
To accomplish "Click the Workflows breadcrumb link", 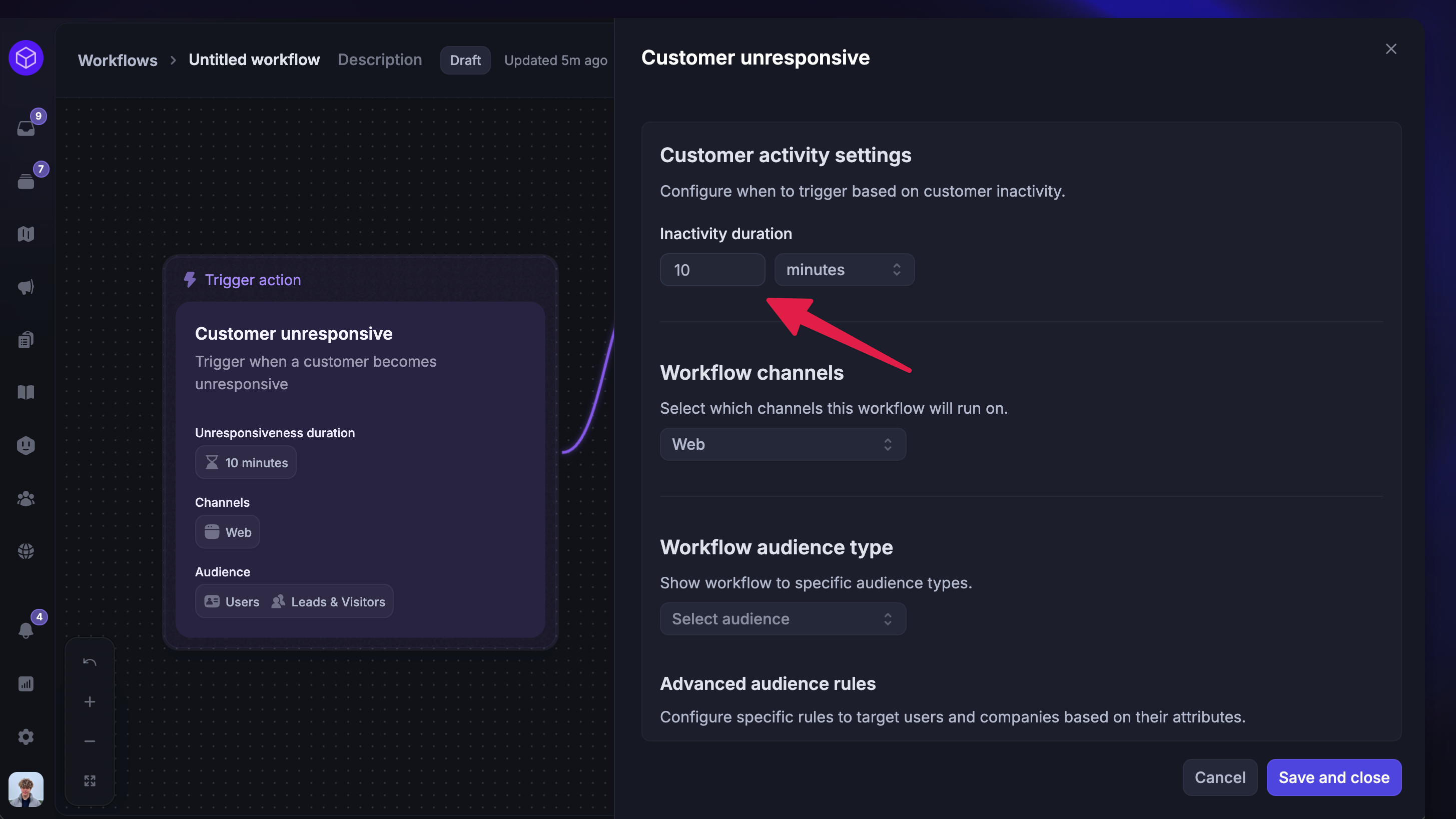I will 118,60.
